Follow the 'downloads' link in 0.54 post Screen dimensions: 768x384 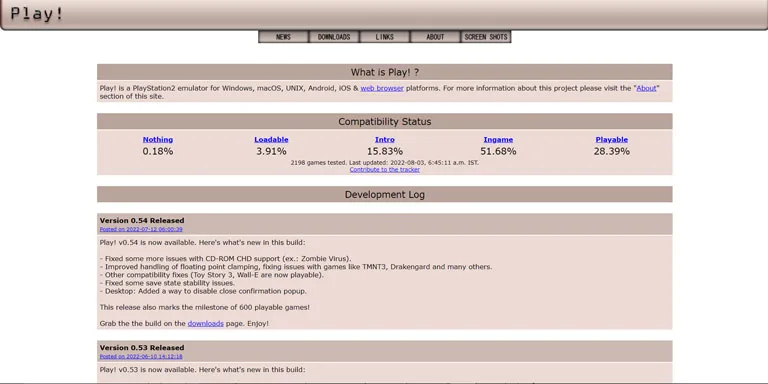coord(206,323)
